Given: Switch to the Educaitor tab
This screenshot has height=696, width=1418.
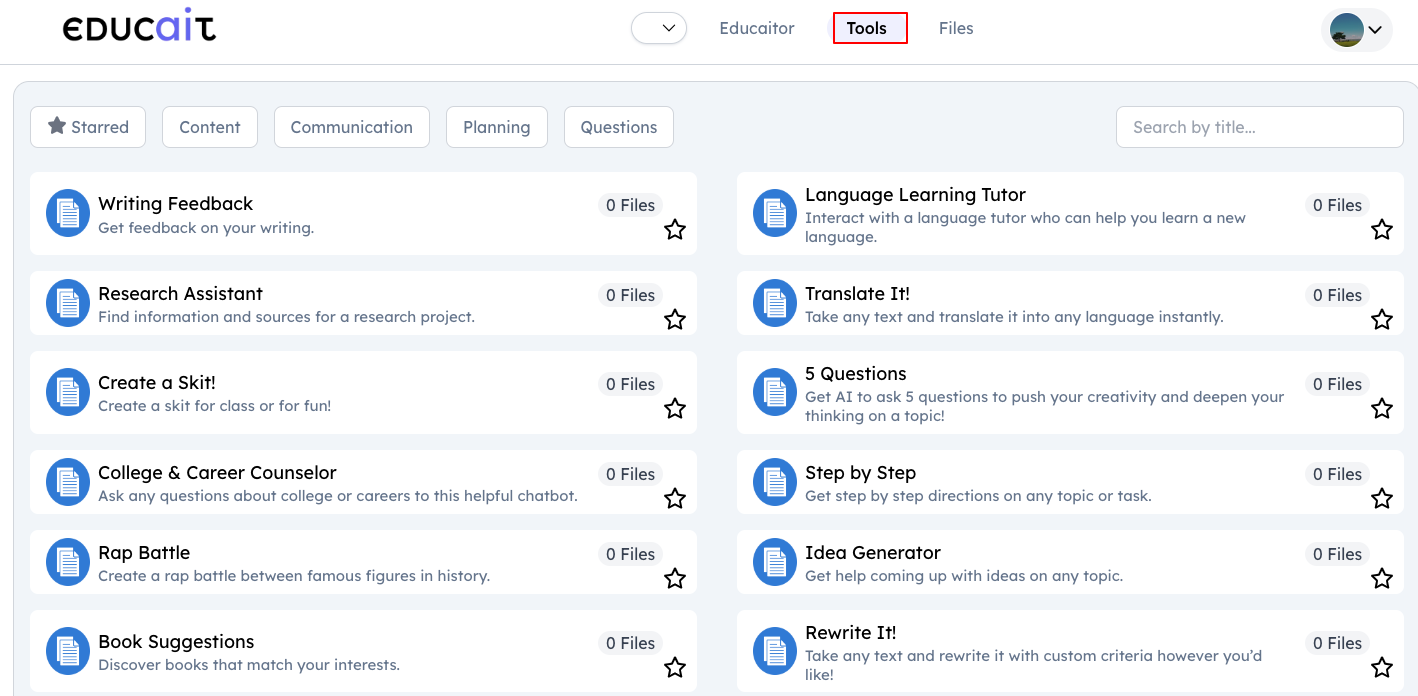Looking at the screenshot, I should tap(756, 28).
